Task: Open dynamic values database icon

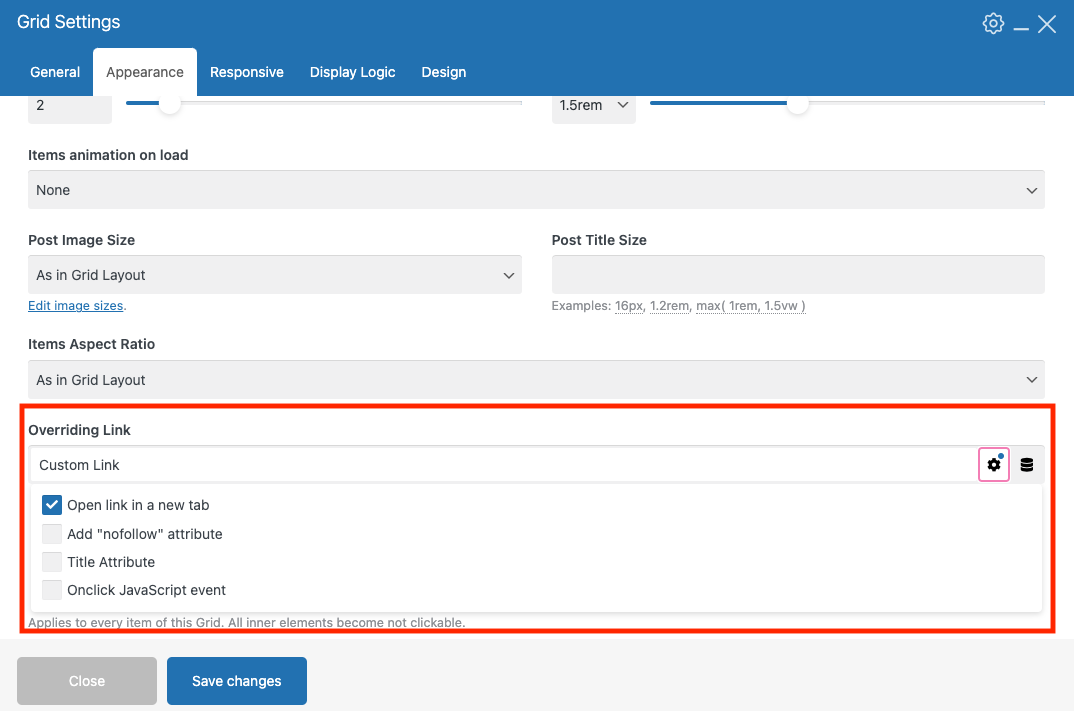Action: click(x=1027, y=465)
